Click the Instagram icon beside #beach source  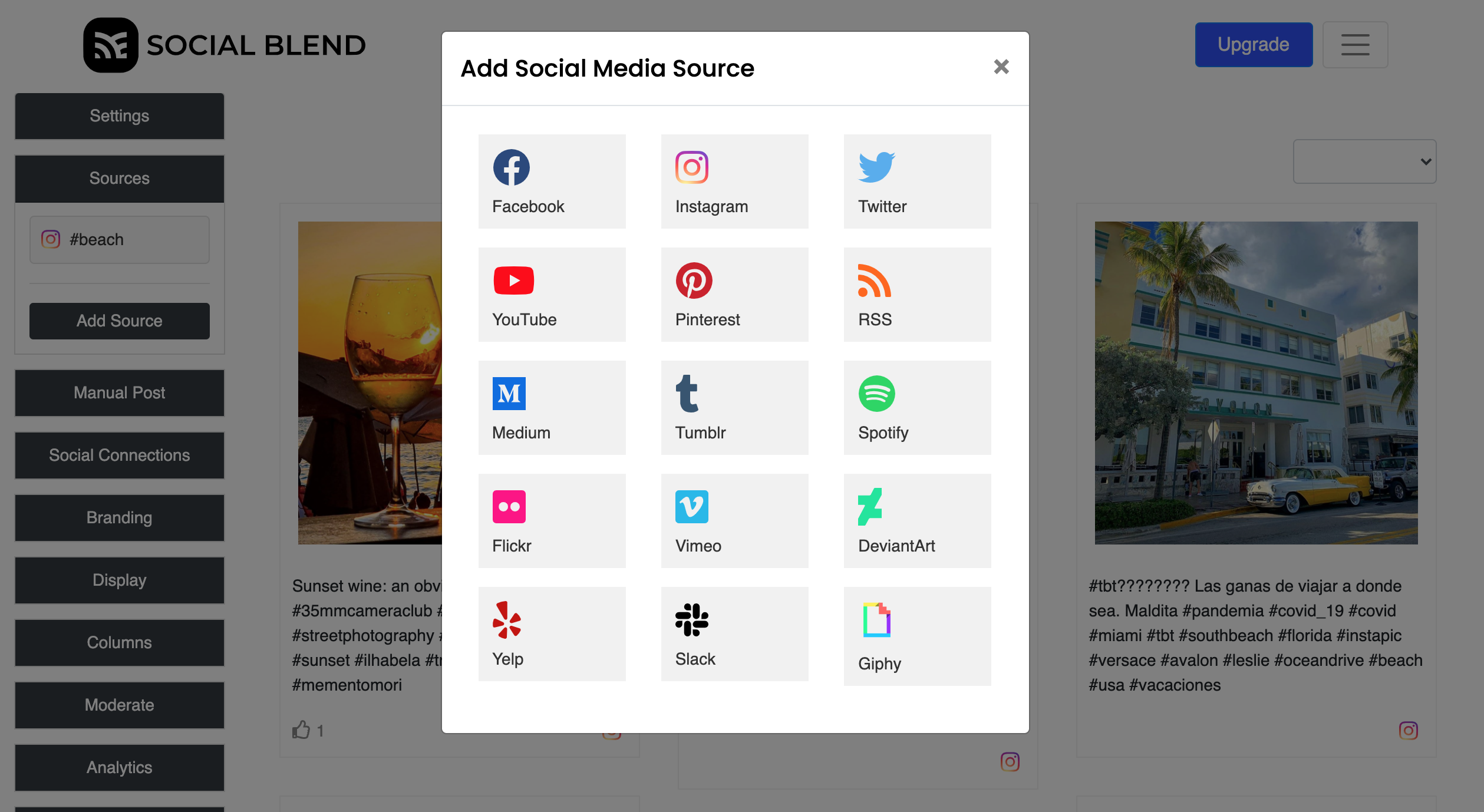pos(51,239)
